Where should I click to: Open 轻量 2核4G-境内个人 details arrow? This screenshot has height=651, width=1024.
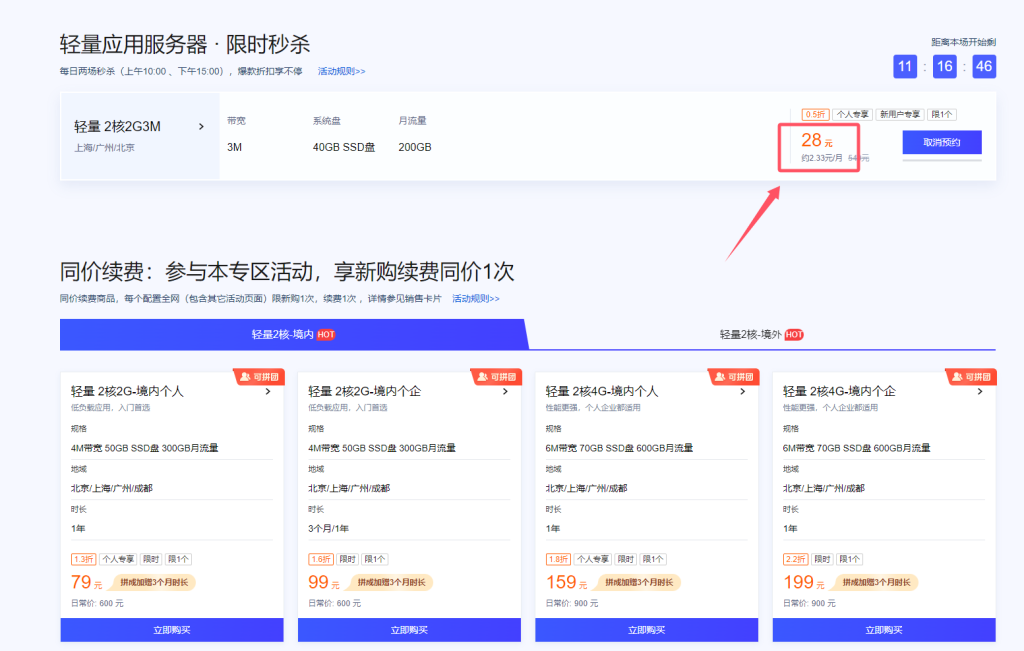[x=743, y=392]
